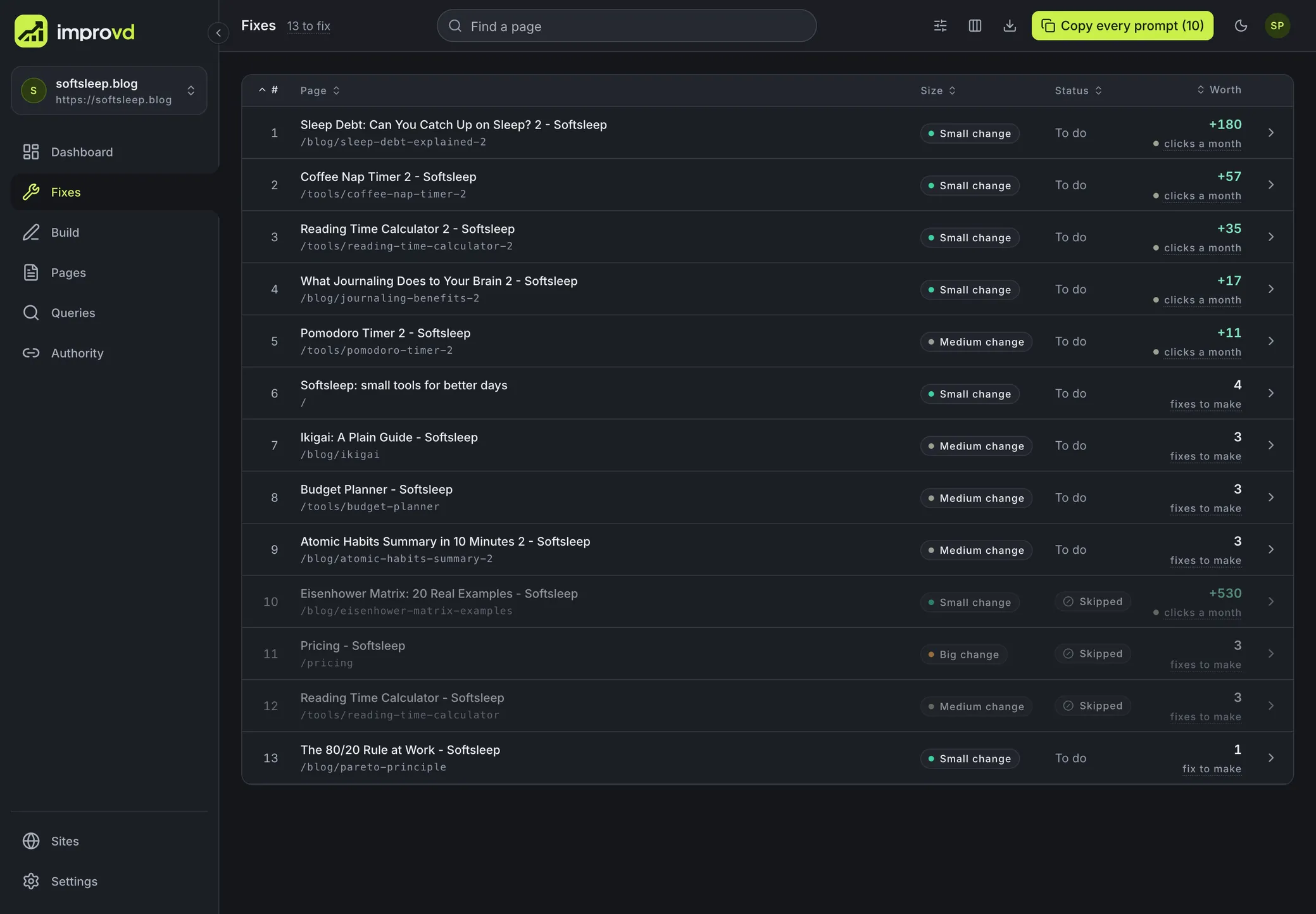Open 'Ikigai: A Plain Guide - Softsleep' row
The image size is (1316, 914).
767,446
